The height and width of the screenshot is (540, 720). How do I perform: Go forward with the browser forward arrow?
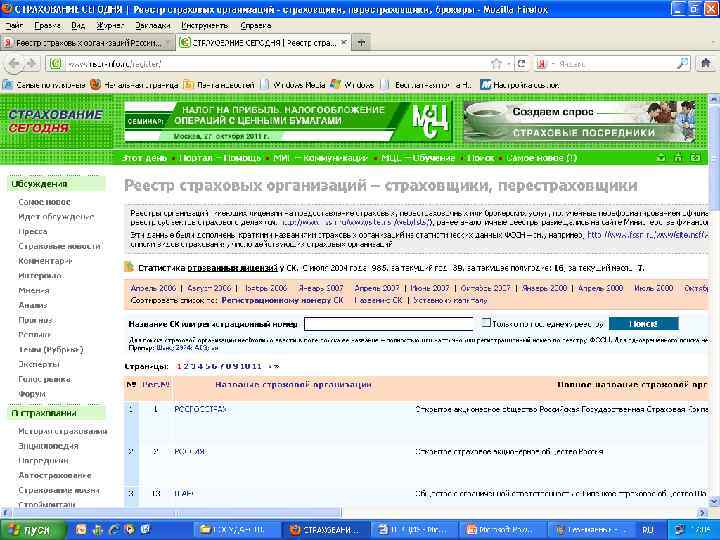click(x=31, y=64)
